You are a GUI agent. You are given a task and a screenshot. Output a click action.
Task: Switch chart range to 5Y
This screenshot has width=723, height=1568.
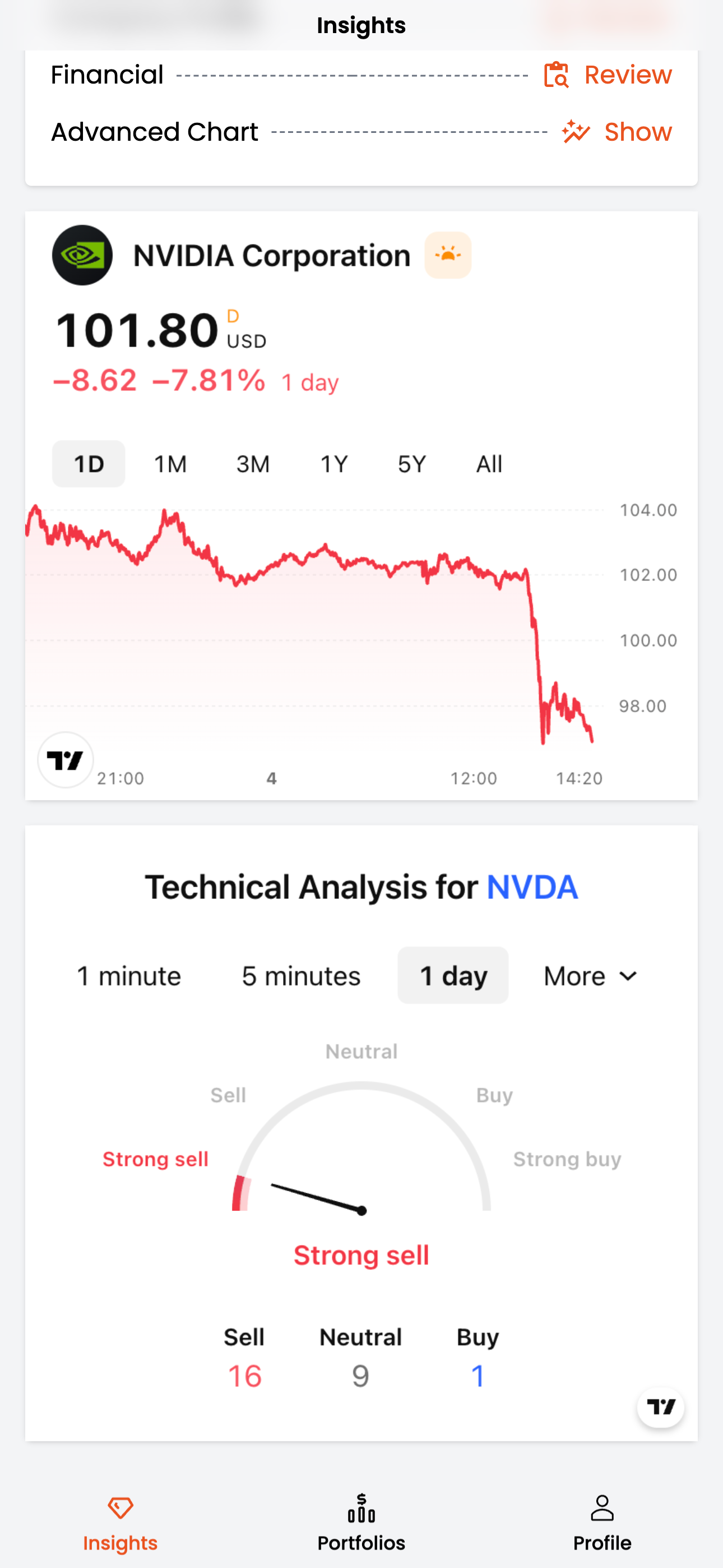(x=412, y=464)
